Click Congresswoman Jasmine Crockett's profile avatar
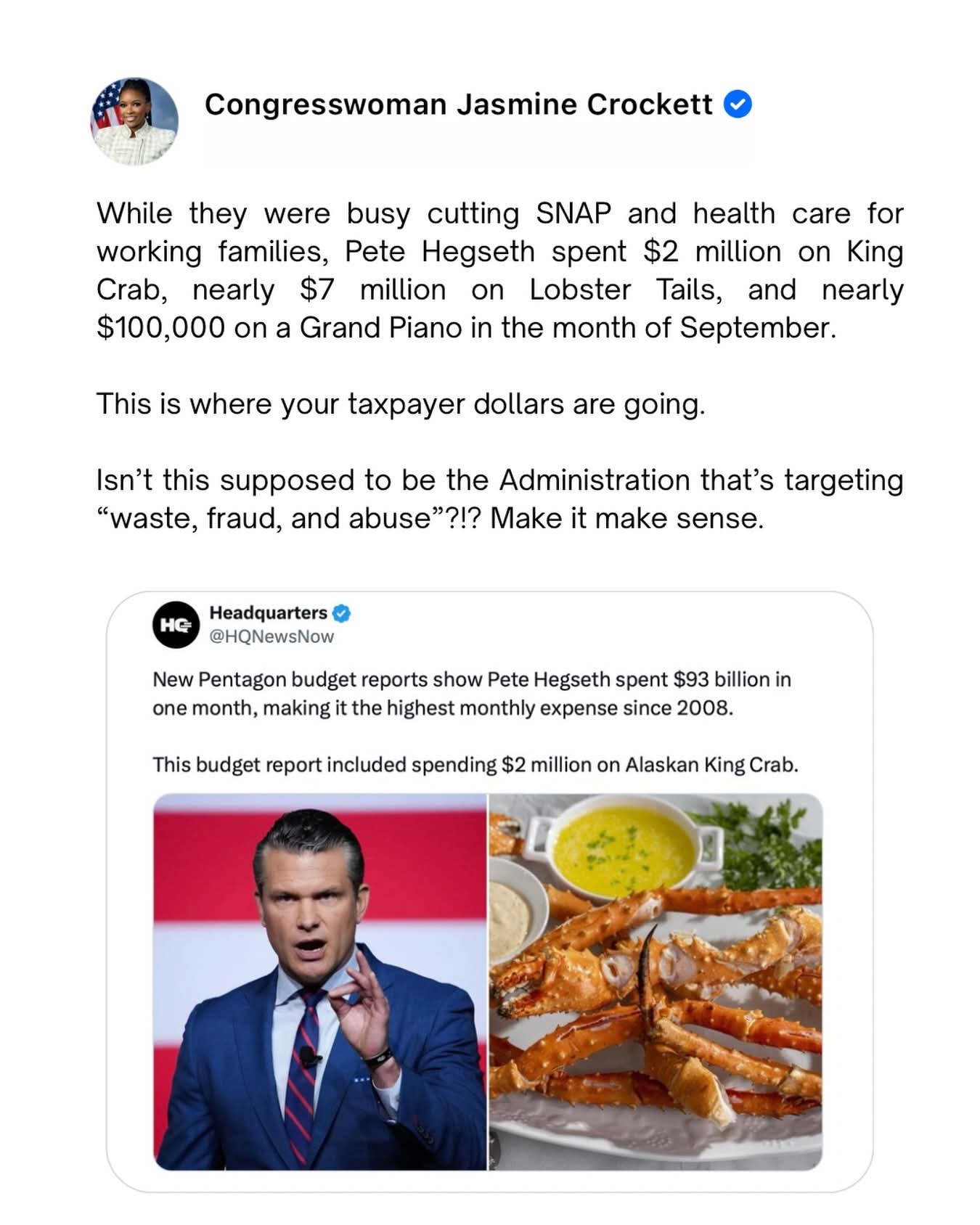980x1225 pixels. point(134,121)
